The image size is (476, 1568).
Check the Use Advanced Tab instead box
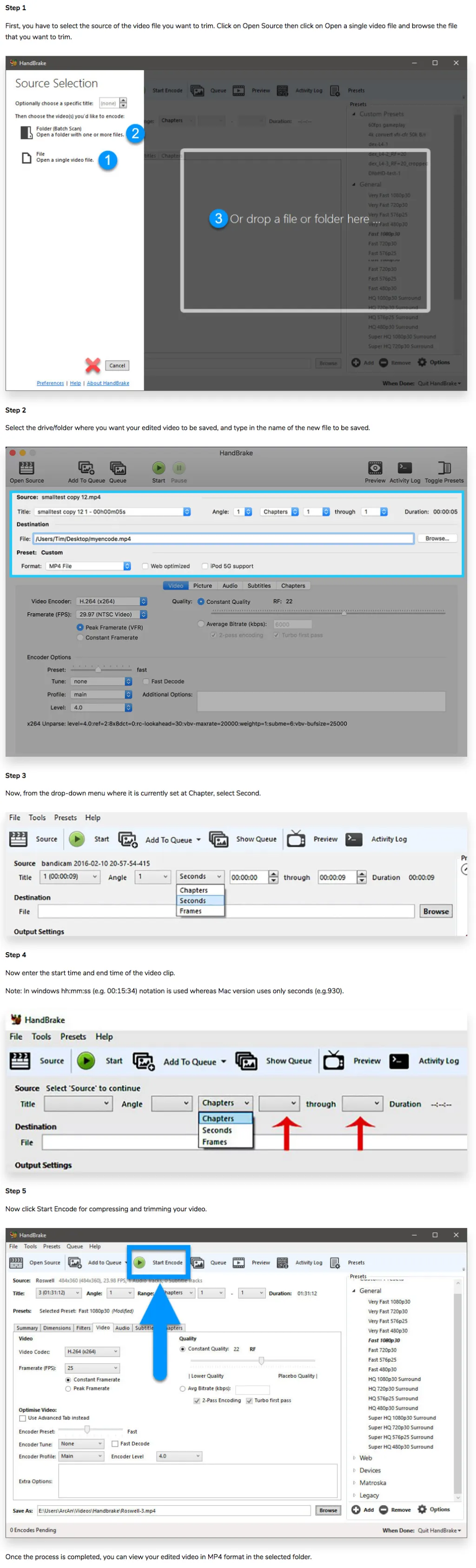point(22,1418)
